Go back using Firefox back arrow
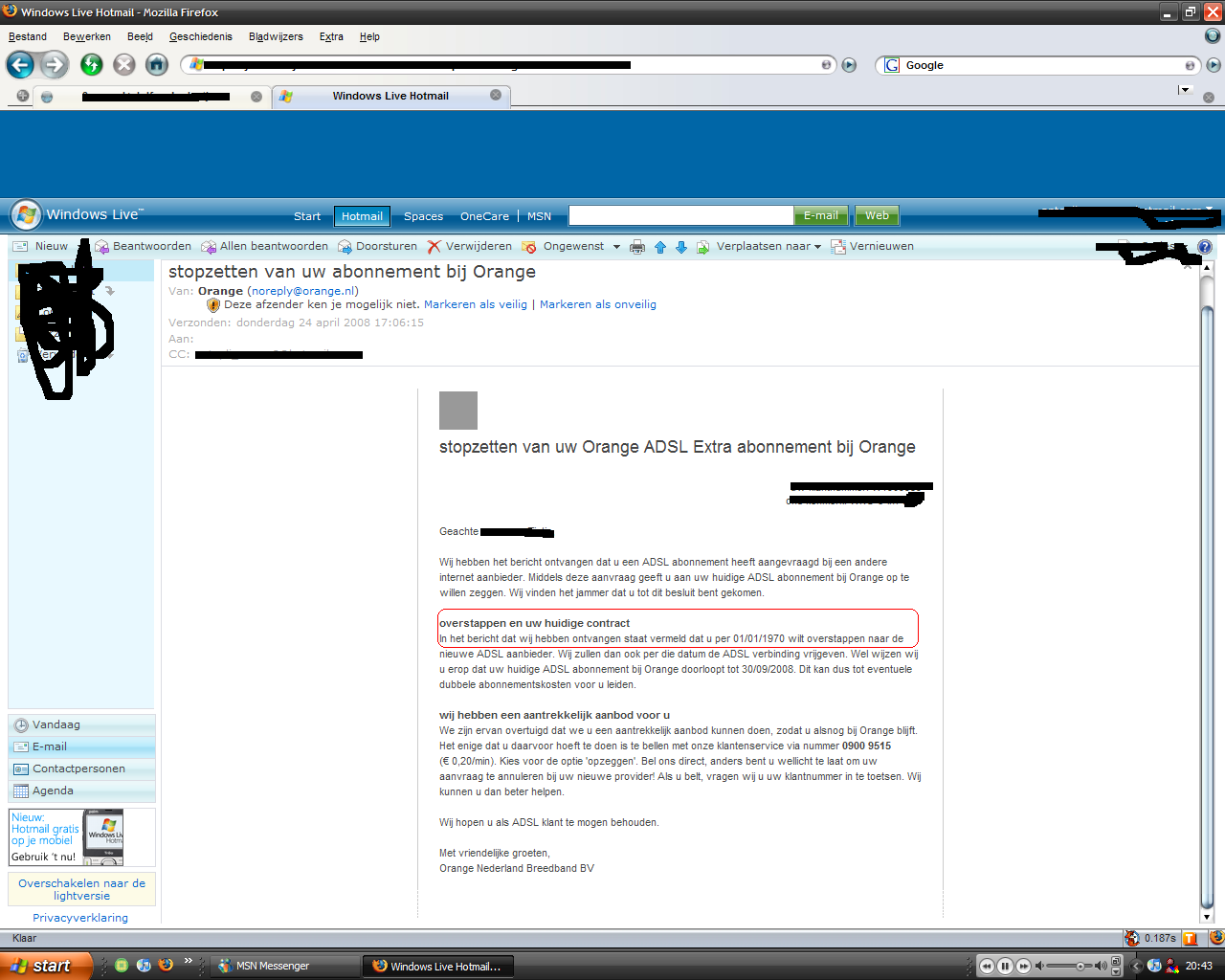The height and width of the screenshot is (980, 1225). coord(20,64)
